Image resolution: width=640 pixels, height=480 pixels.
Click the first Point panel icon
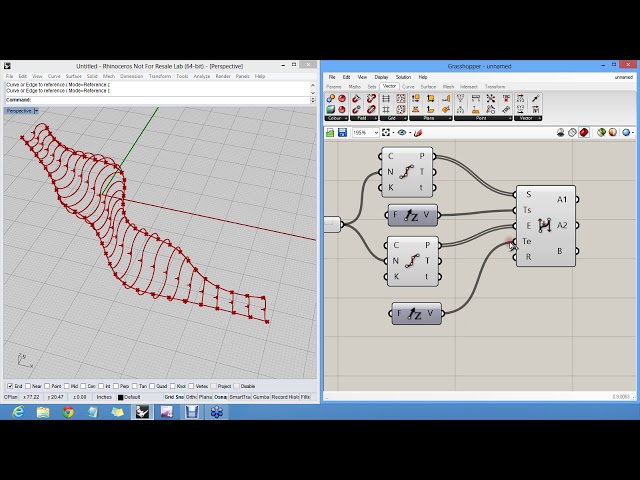click(460, 98)
